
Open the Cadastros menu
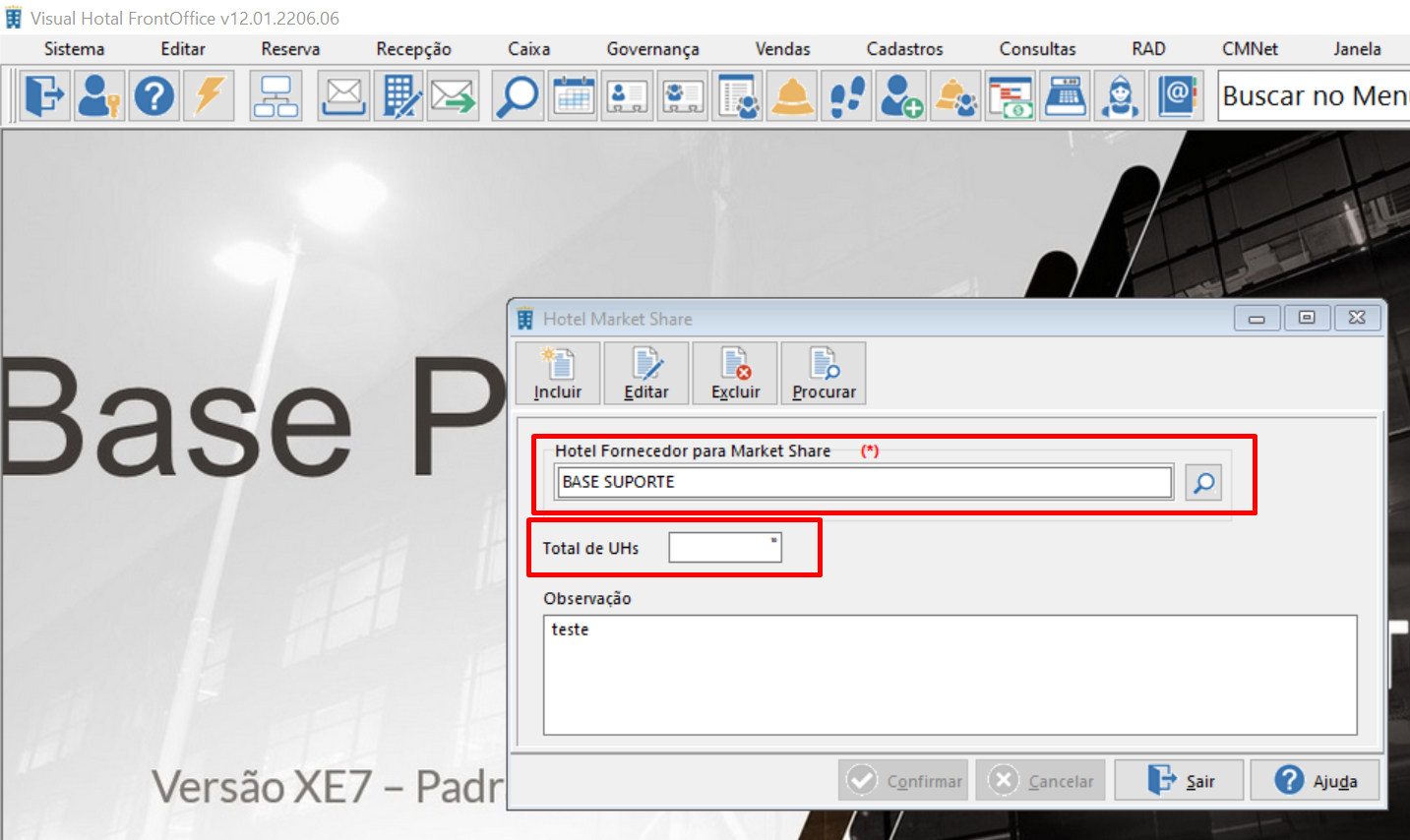tap(904, 48)
